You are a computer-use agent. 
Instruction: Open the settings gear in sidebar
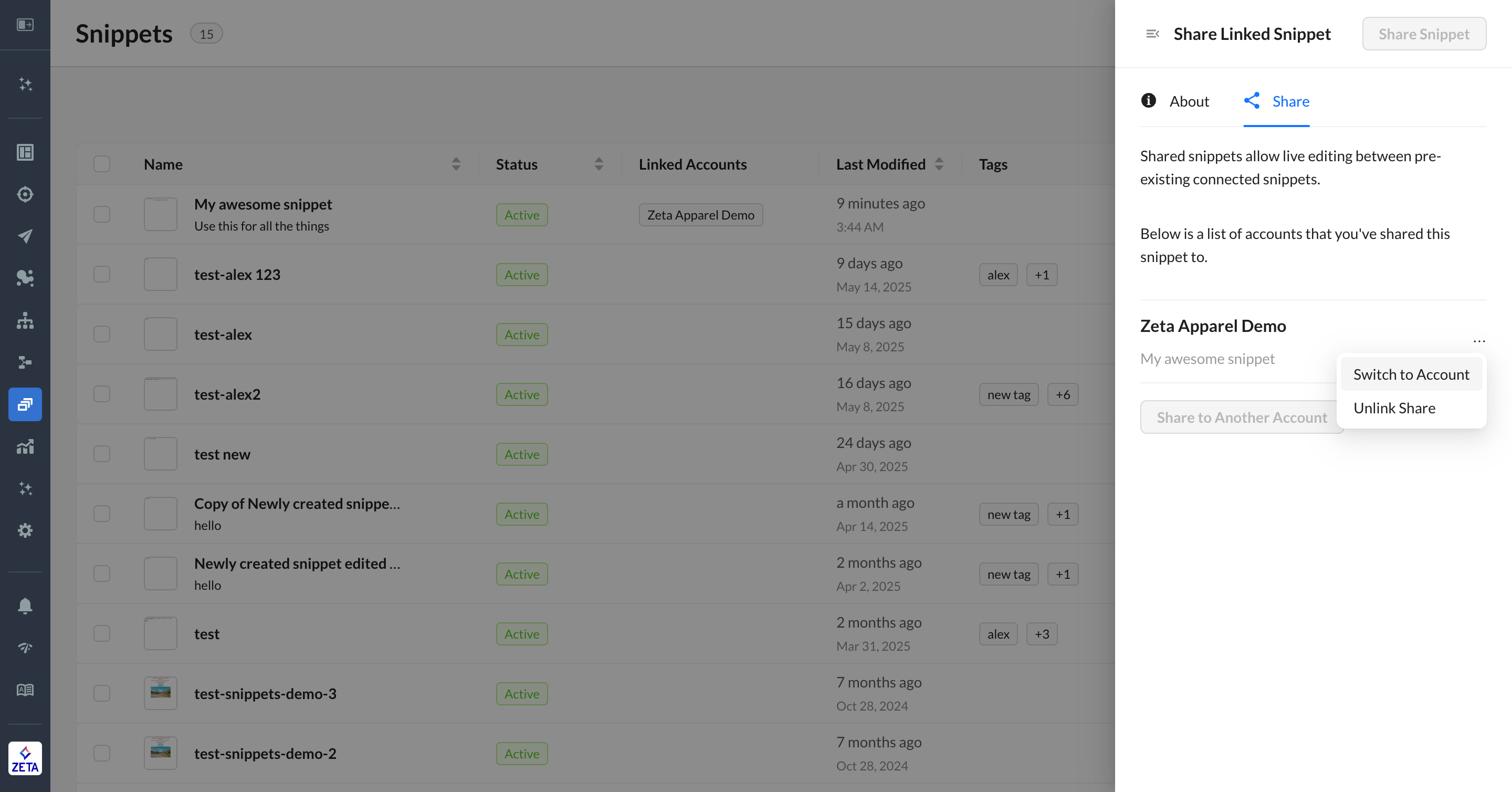point(25,530)
